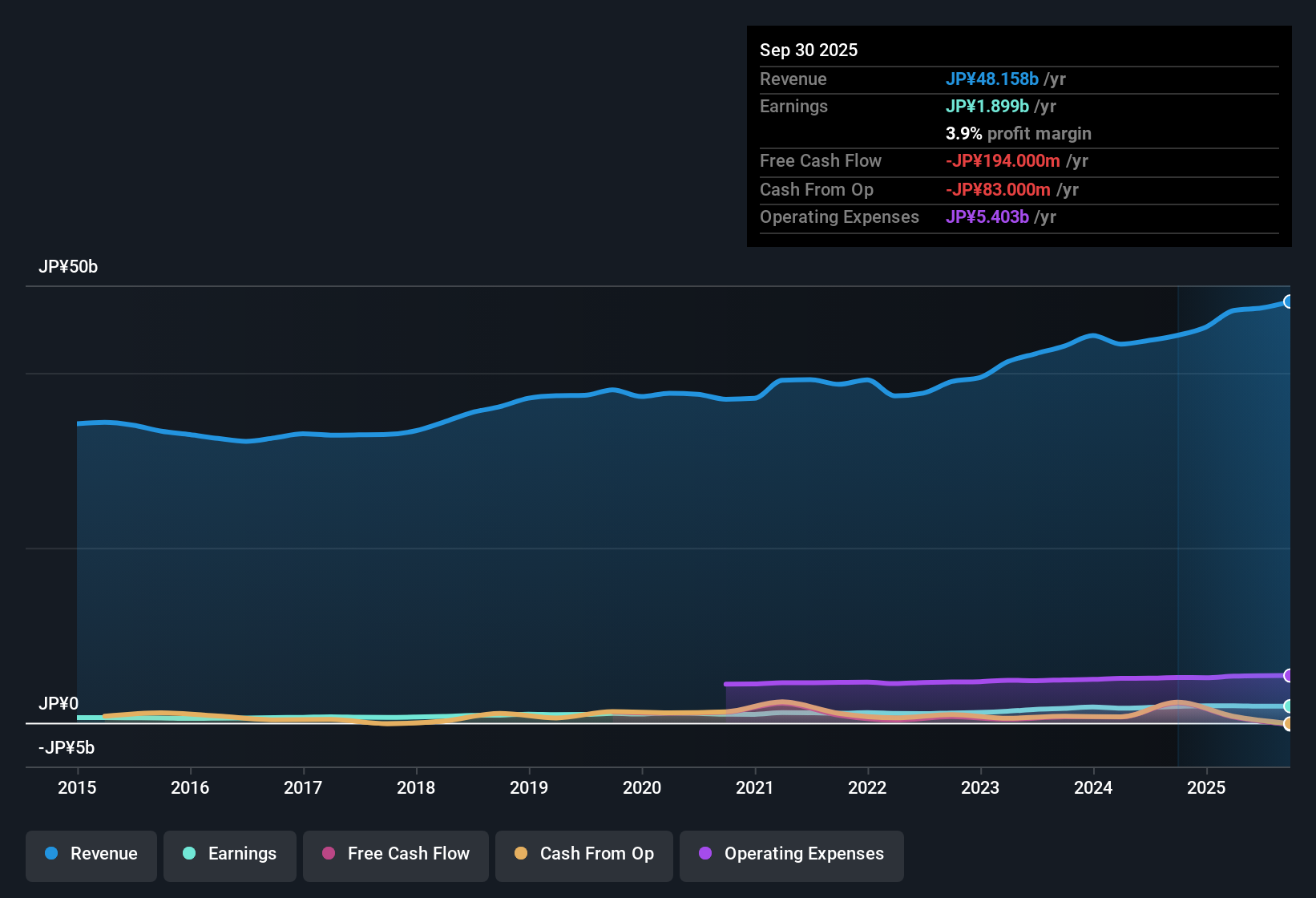The height and width of the screenshot is (898, 1316).
Task: Click the Sep 30 2025 tooltip header
Action: [x=809, y=50]
